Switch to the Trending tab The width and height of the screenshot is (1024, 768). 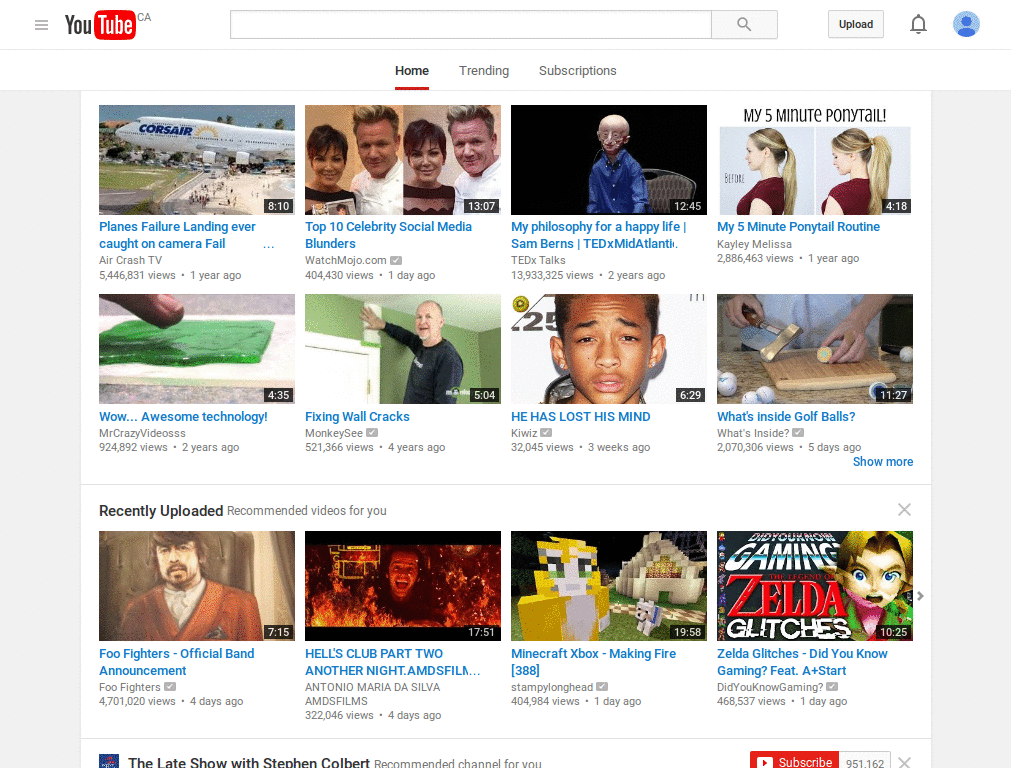tap(484, 71)
